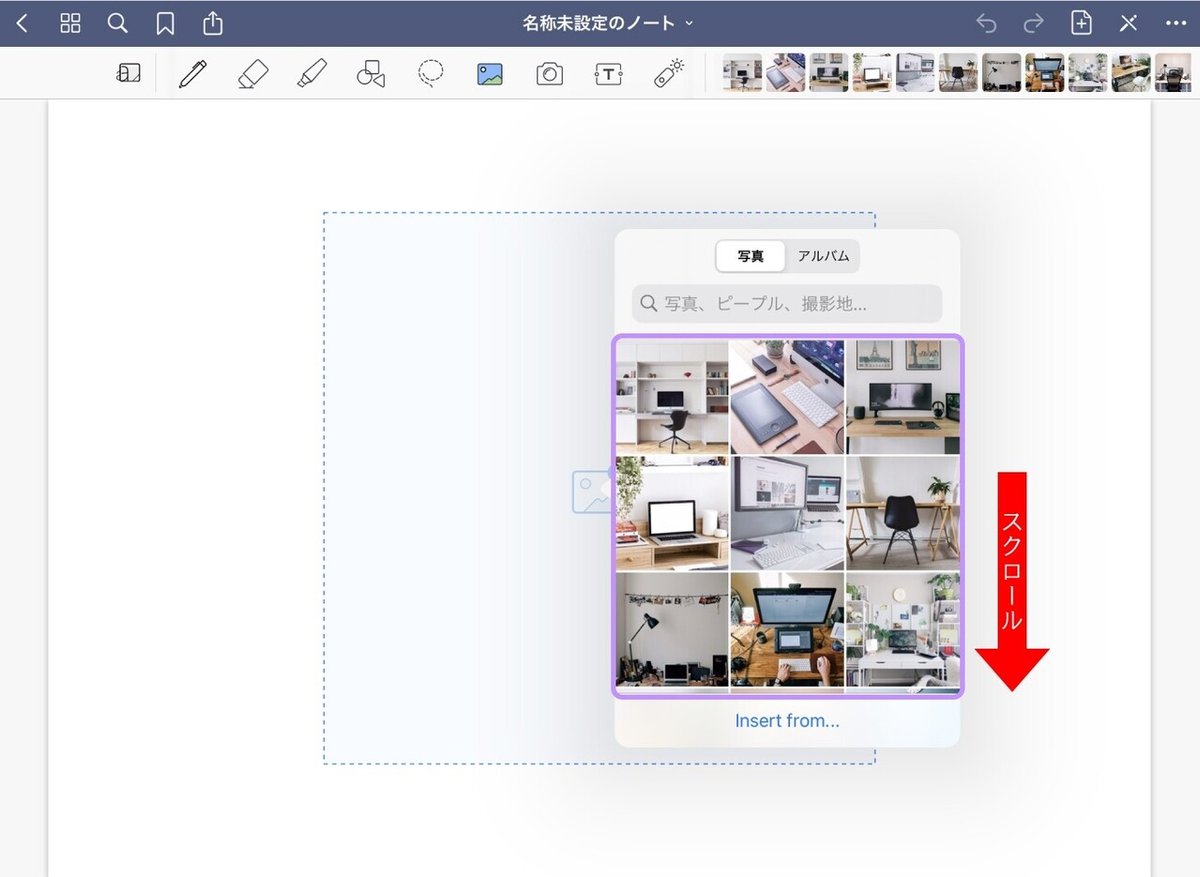Select the angled wooden desk with white chair strip thumbnail
1200x877 pixels.
click(1130, 73)
